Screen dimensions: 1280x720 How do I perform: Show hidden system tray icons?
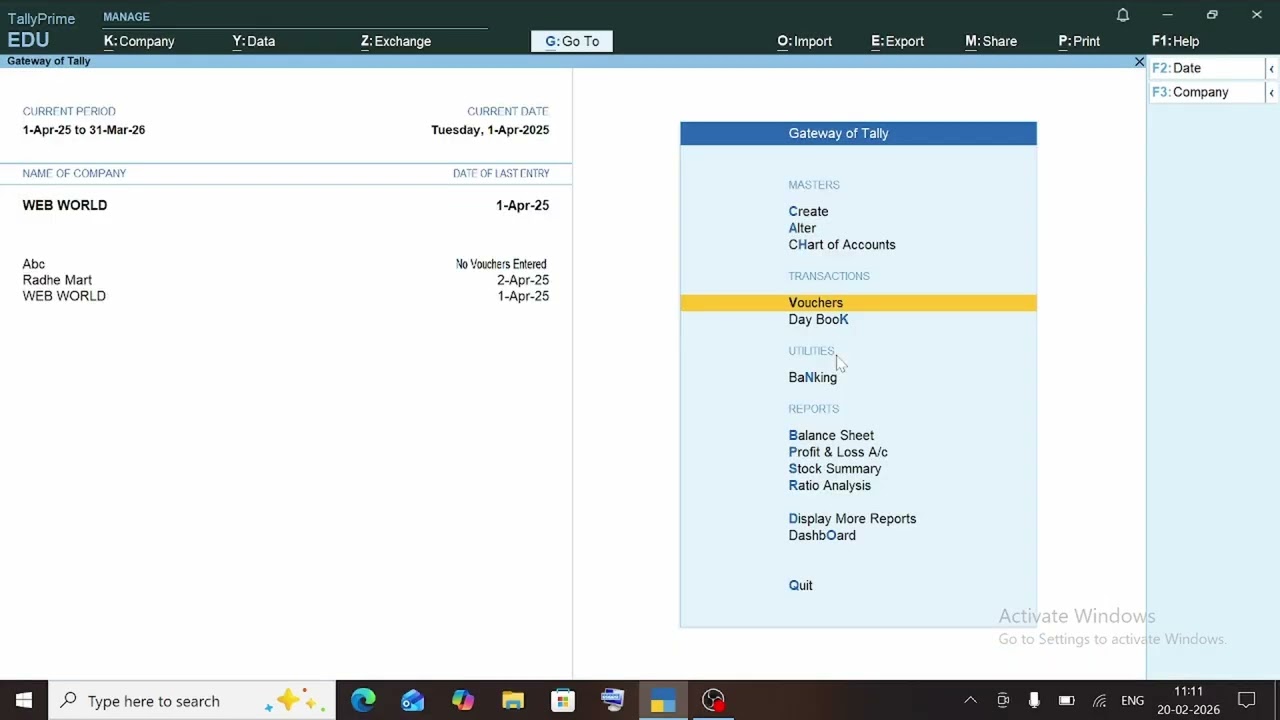coord(970,701)
